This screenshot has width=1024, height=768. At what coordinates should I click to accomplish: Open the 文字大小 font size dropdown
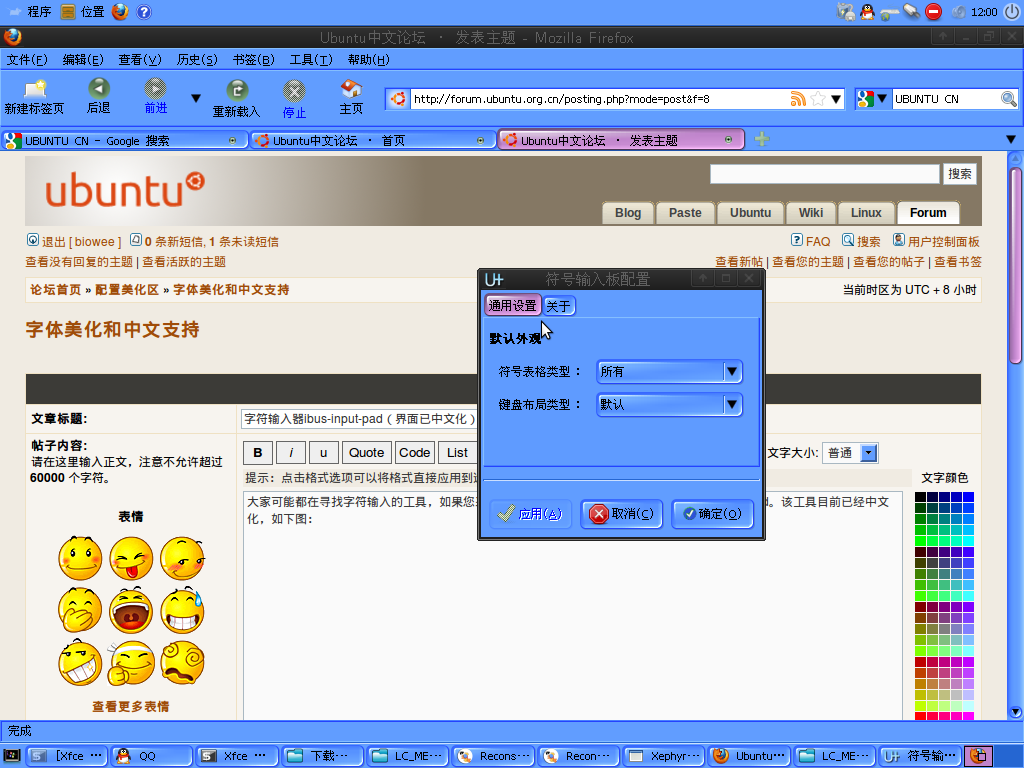(850, 453)
